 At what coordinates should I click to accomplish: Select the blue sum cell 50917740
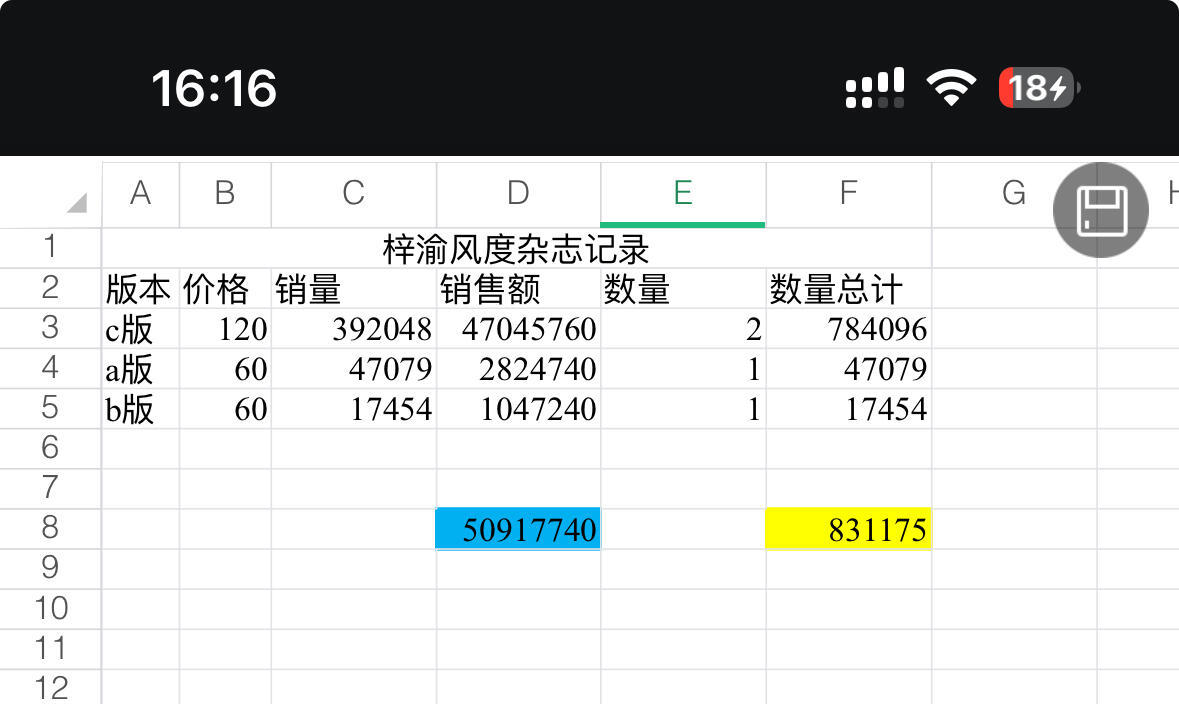[518, 529]
